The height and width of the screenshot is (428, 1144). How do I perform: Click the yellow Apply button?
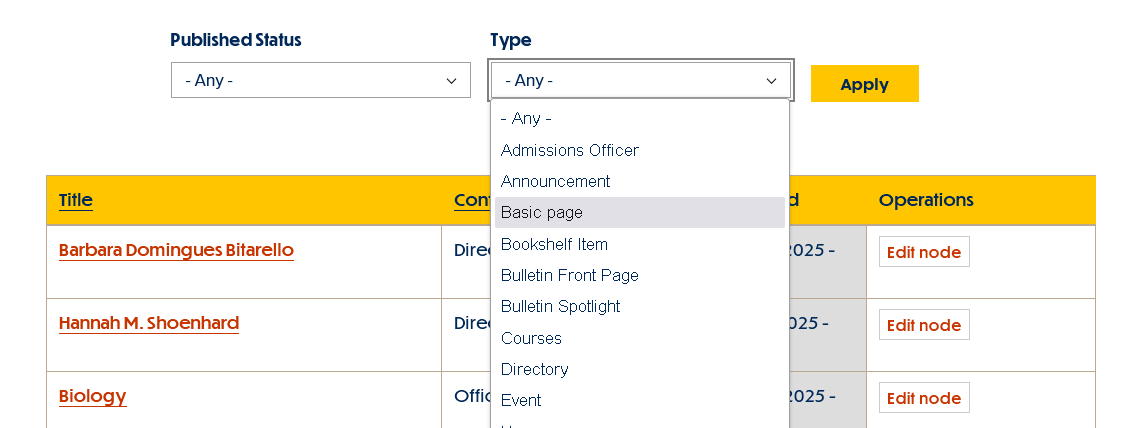[x=864, y=84]
